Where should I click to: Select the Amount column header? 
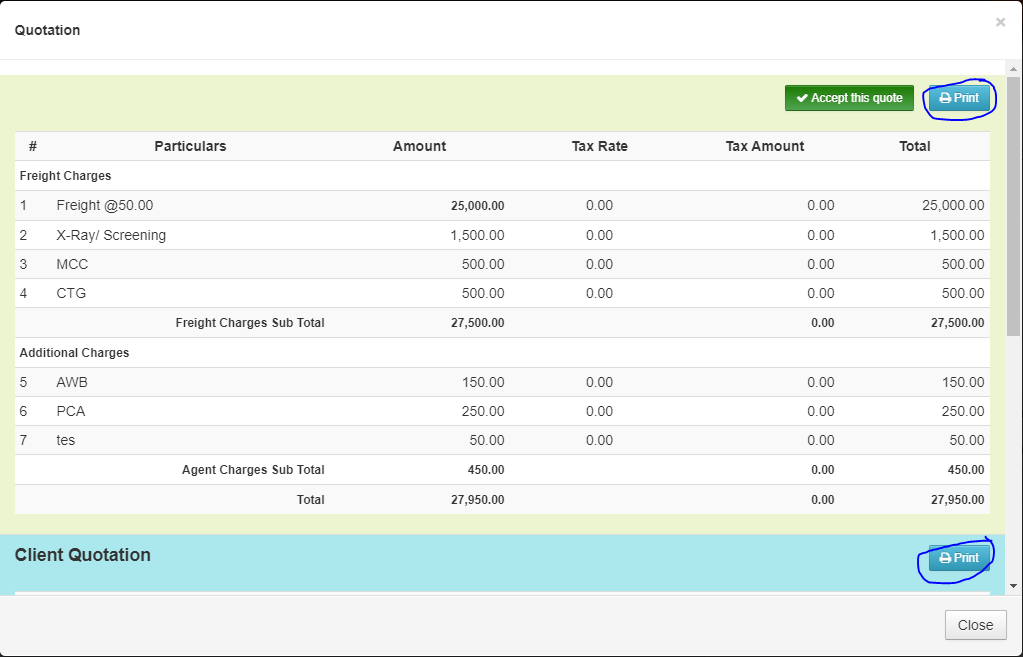[420, 146]
